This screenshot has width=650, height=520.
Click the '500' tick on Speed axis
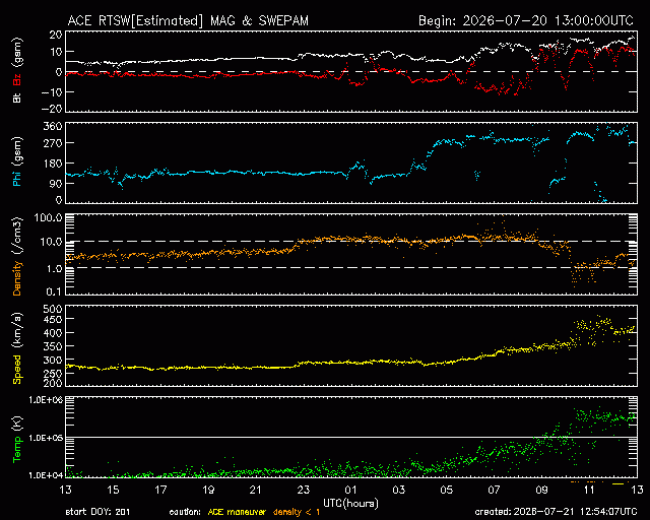pos(52,309)
